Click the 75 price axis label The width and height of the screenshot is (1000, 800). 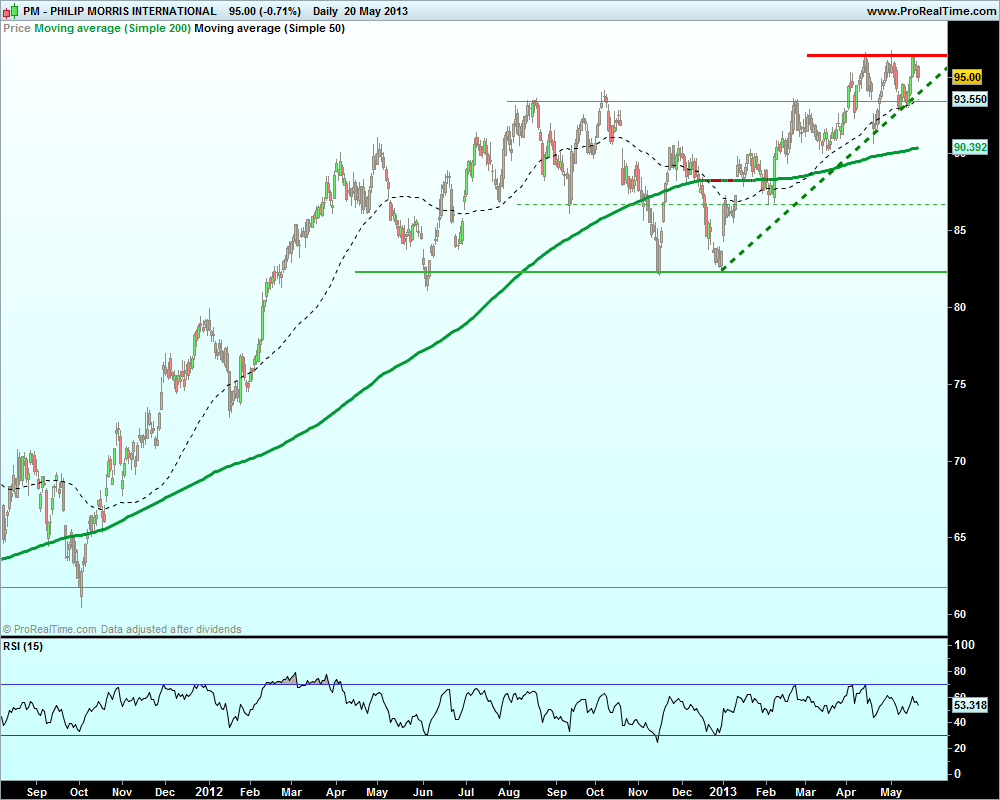coord(960,384)
